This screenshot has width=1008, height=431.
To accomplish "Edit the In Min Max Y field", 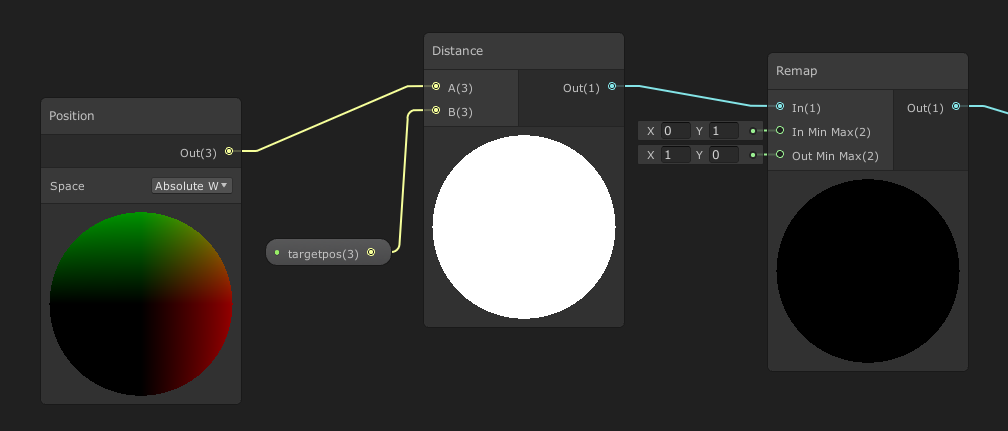I will 724,131.
